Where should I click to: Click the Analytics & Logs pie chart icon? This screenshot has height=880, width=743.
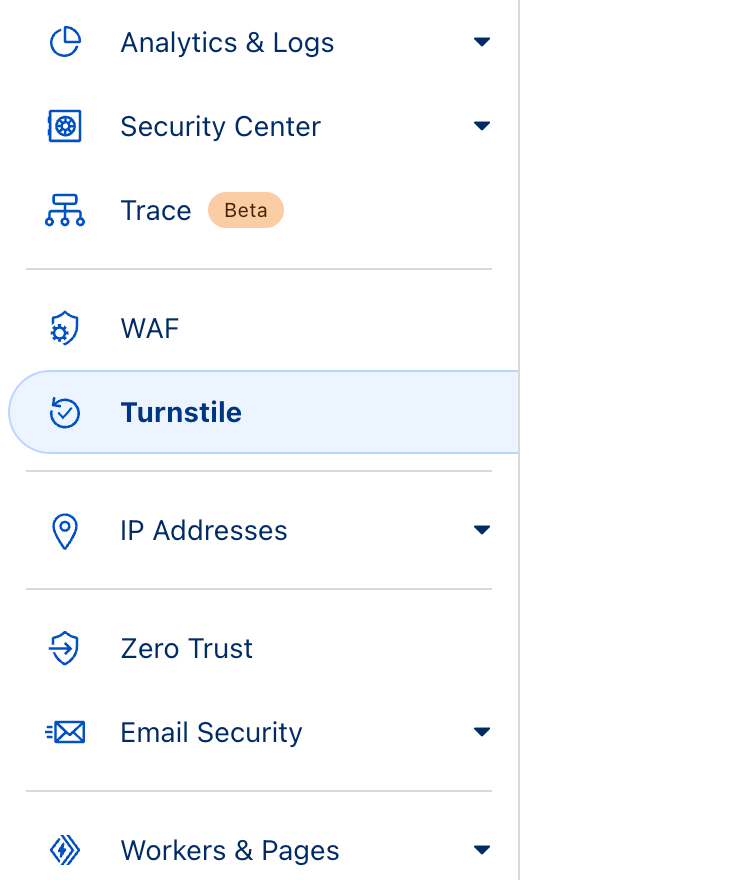pyautogui.click(x=65, y=43)
